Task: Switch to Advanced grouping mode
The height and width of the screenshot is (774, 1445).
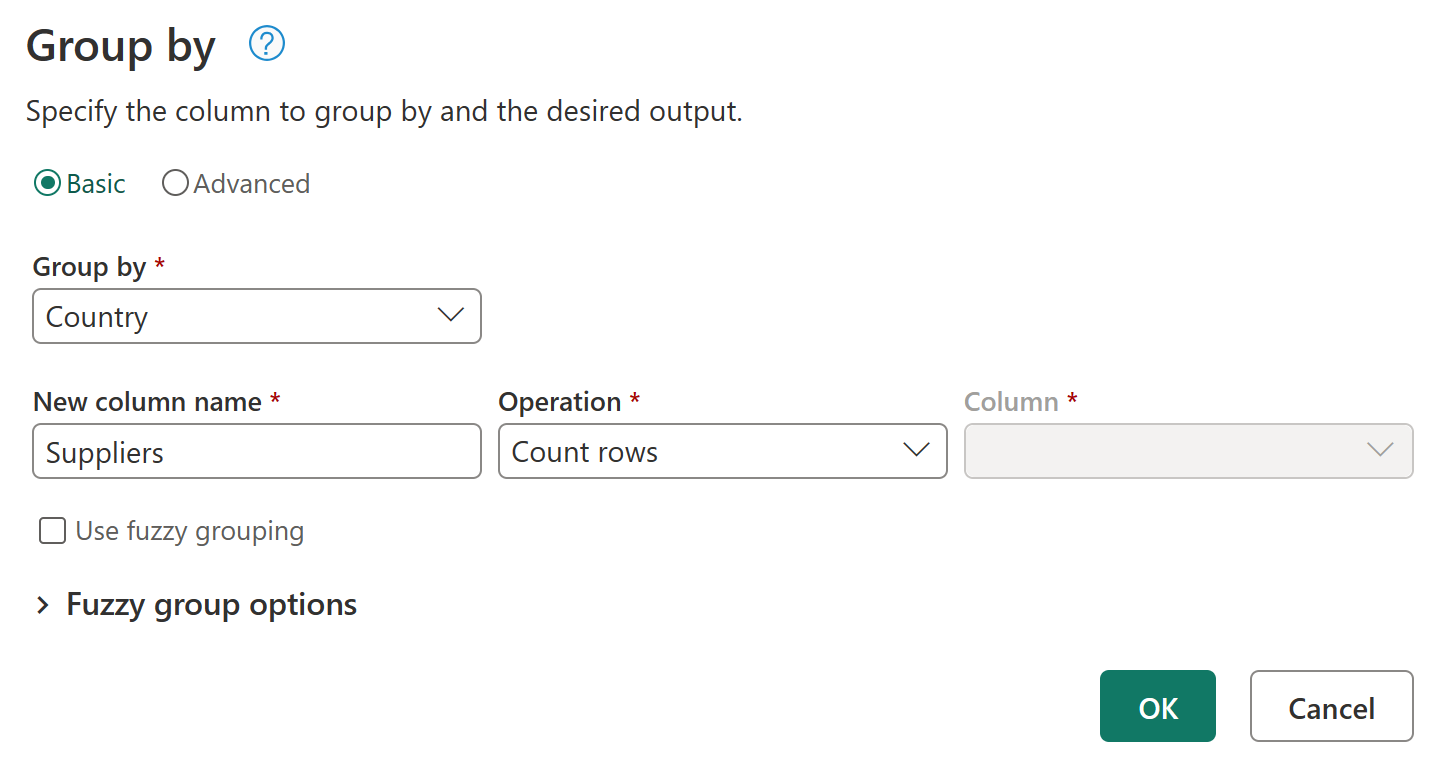Action: 175,183
